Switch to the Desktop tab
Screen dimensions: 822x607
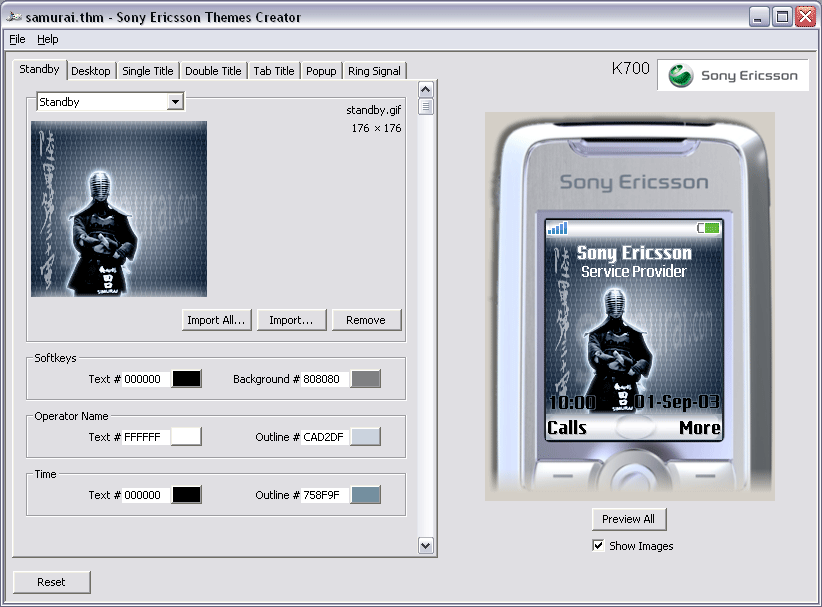[x=91, y=71]
